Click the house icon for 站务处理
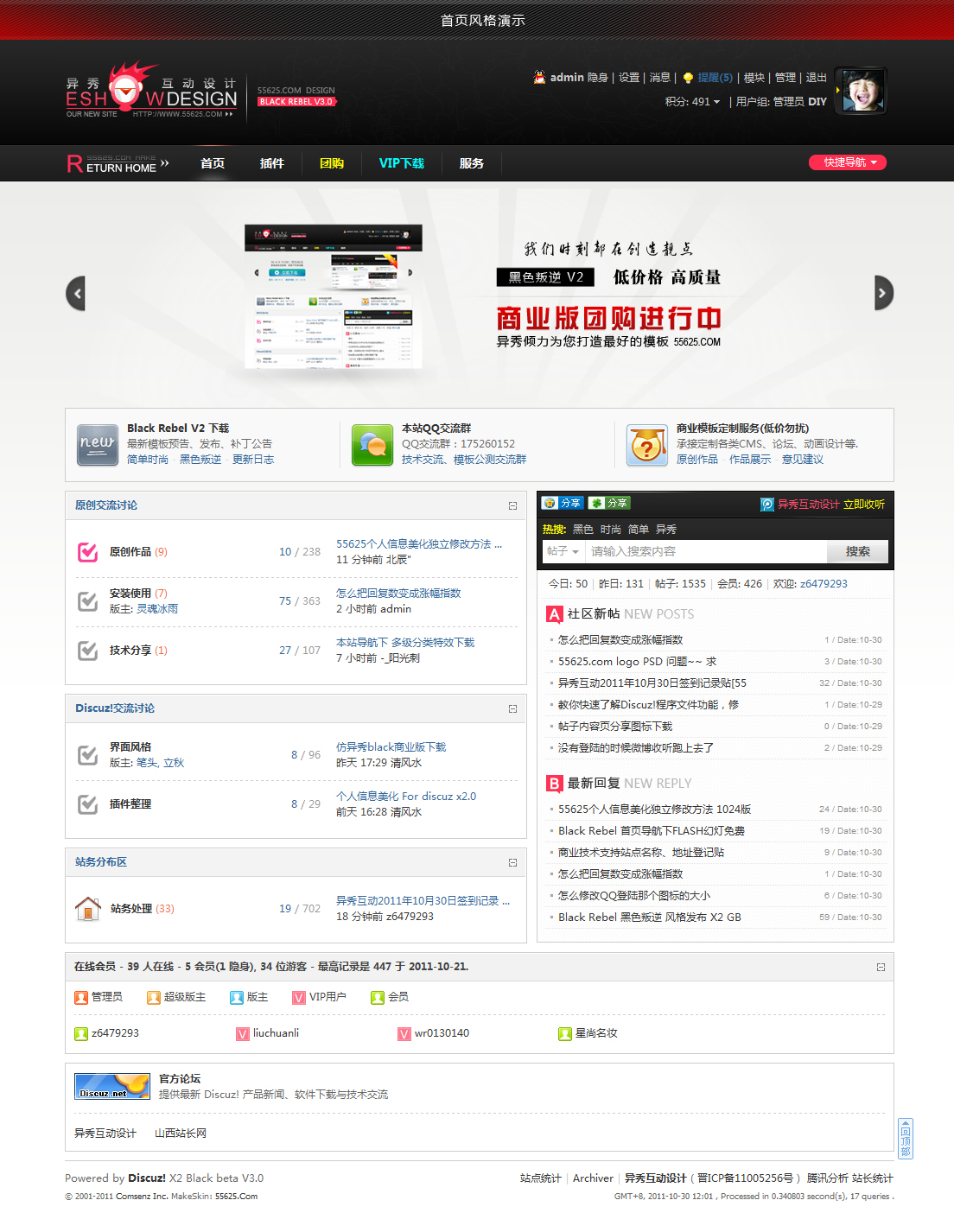Image resolution: width=954 pixels, height=1232 pixels. pyautogui.click(x=87, y=908)
